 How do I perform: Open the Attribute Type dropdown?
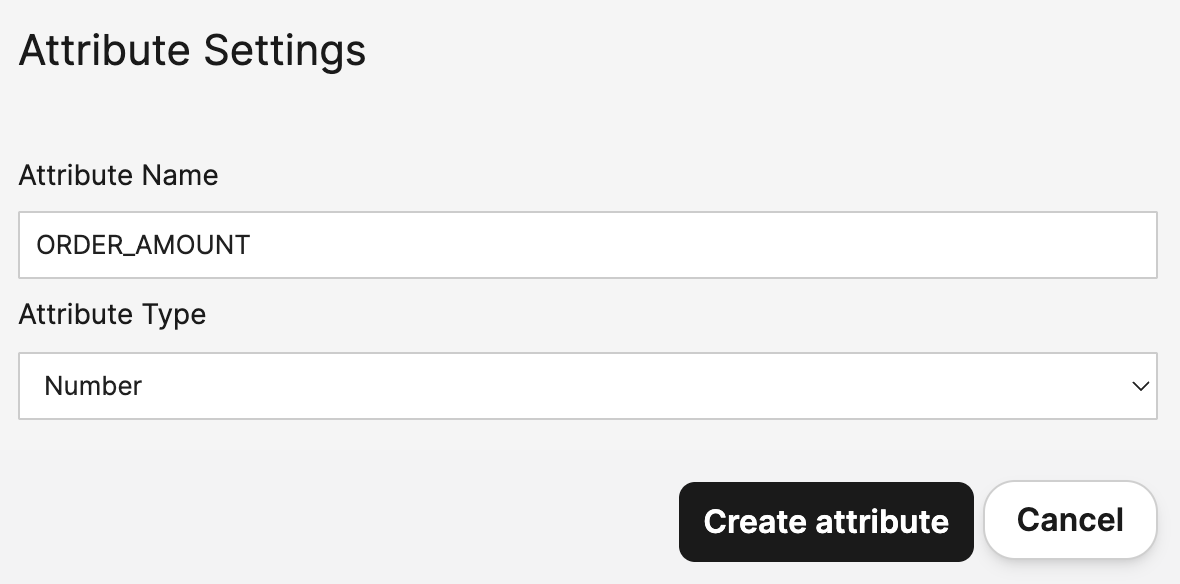pos(587,386)
